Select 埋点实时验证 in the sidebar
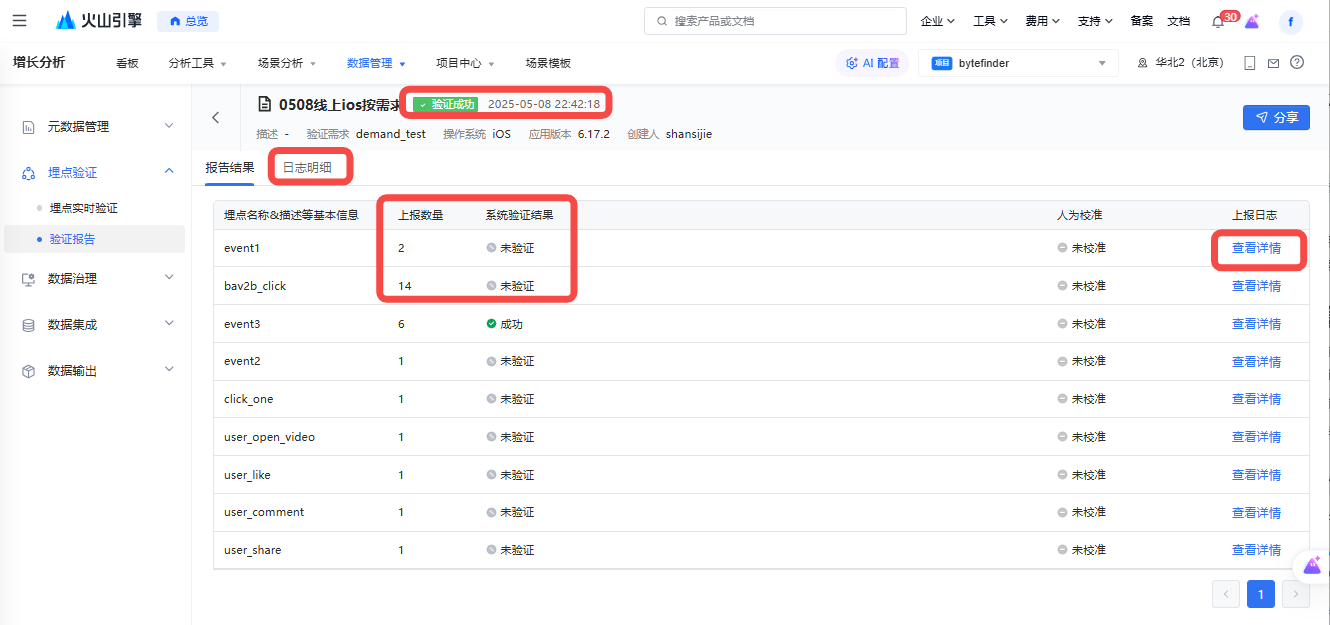The height and width of the screenshot is (625, 1330). click(x=84, y=208)
